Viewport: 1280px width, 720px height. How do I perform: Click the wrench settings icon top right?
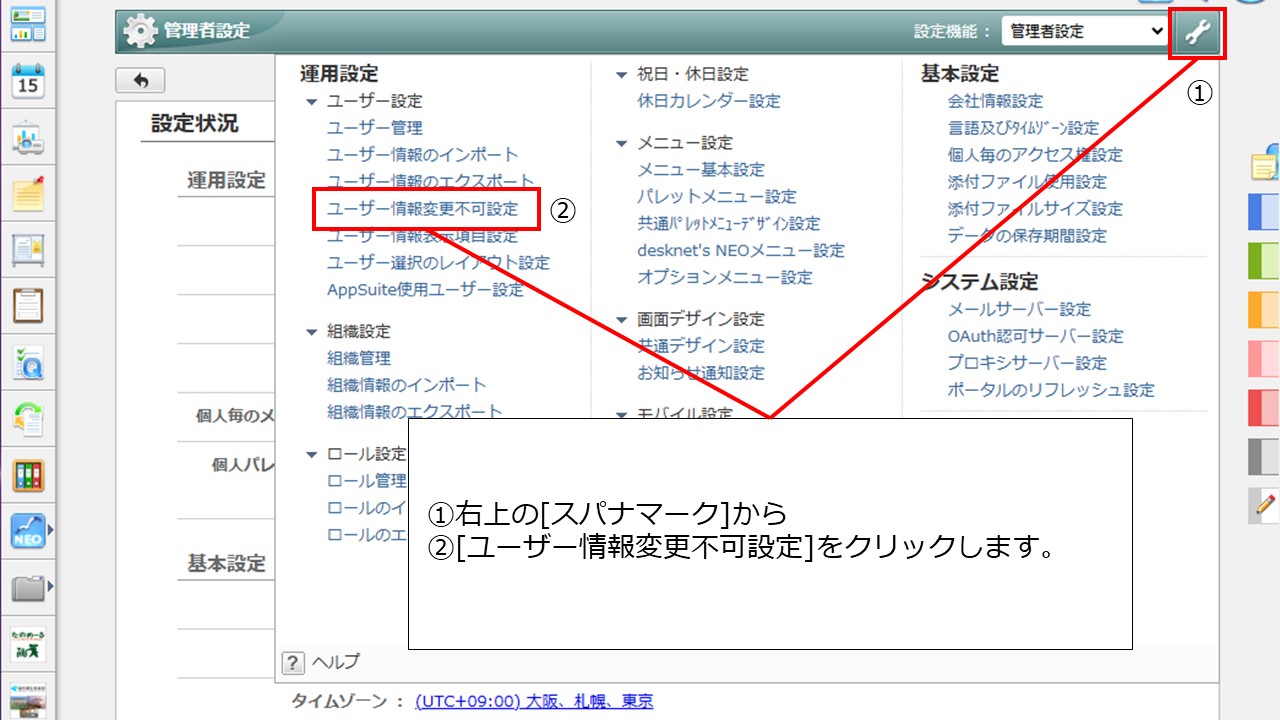1196,31
